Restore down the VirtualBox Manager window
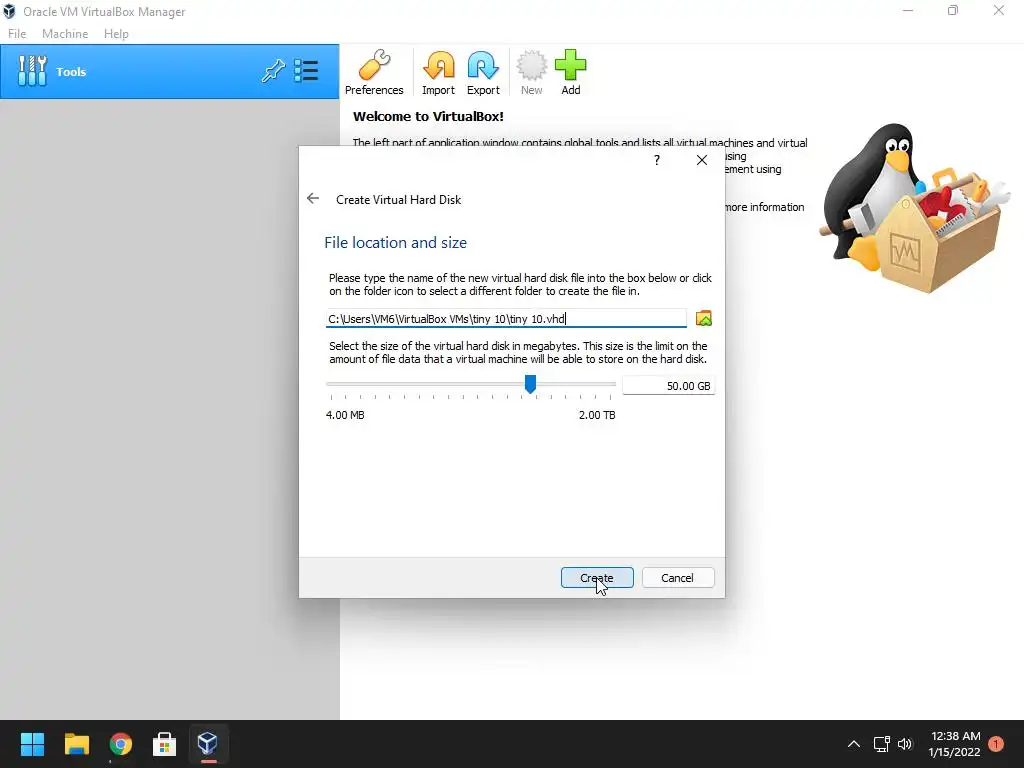Screen dimensions: 1024x768 (x=953, y=10)
